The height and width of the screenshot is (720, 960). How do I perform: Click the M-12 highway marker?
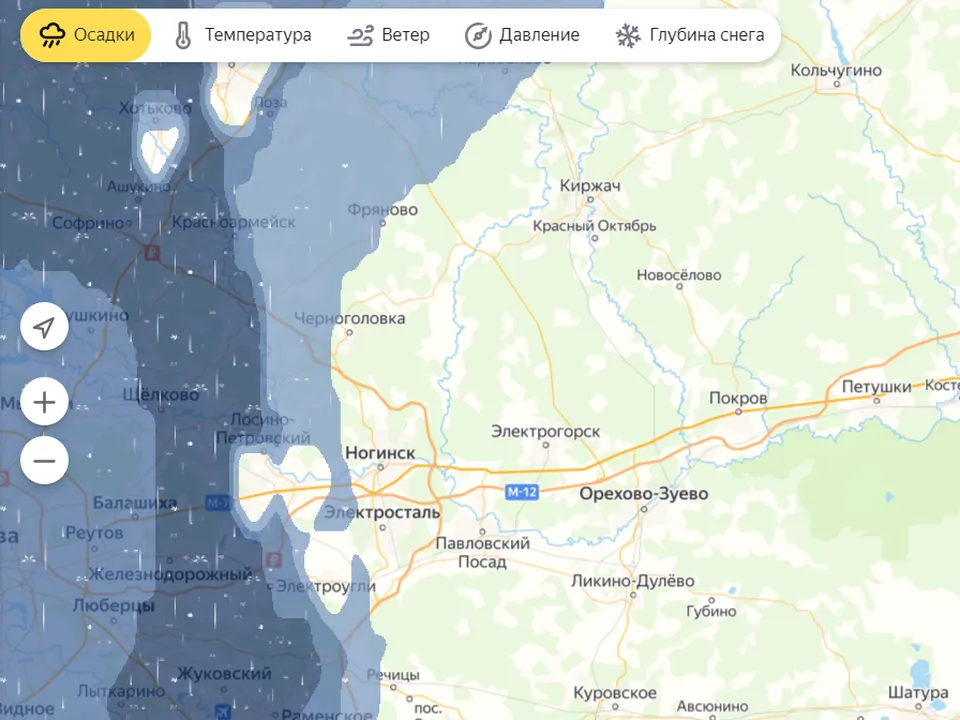click(521, 491)
